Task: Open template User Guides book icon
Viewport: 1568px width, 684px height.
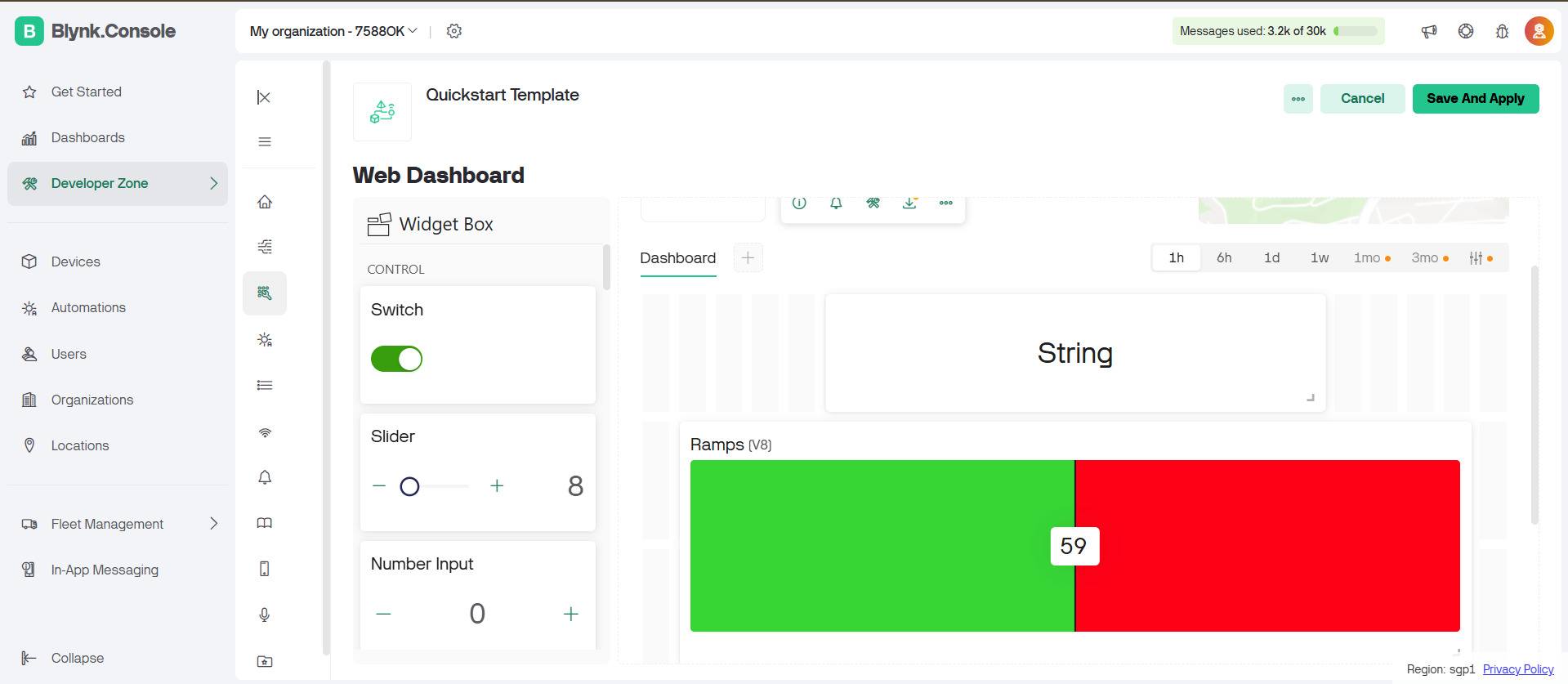Action: 265,523
